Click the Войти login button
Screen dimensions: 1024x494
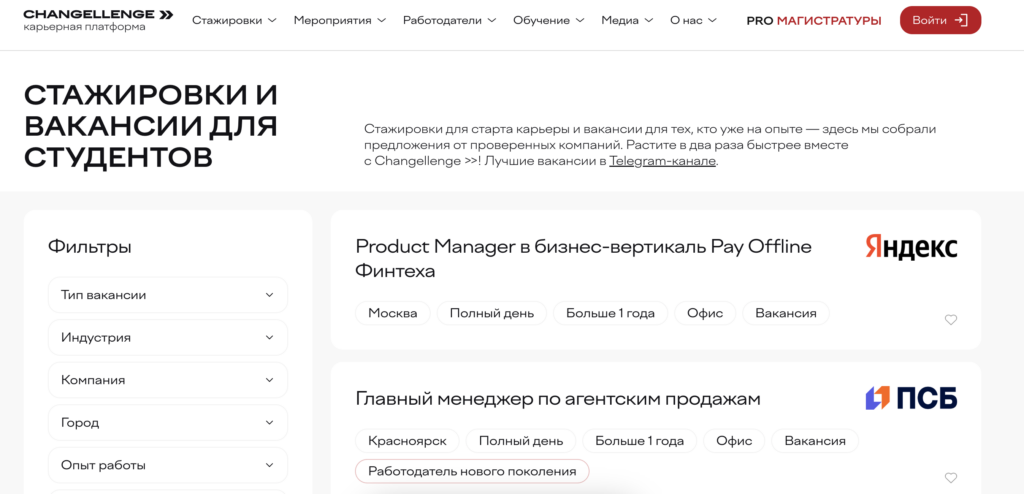click(940, 20)
